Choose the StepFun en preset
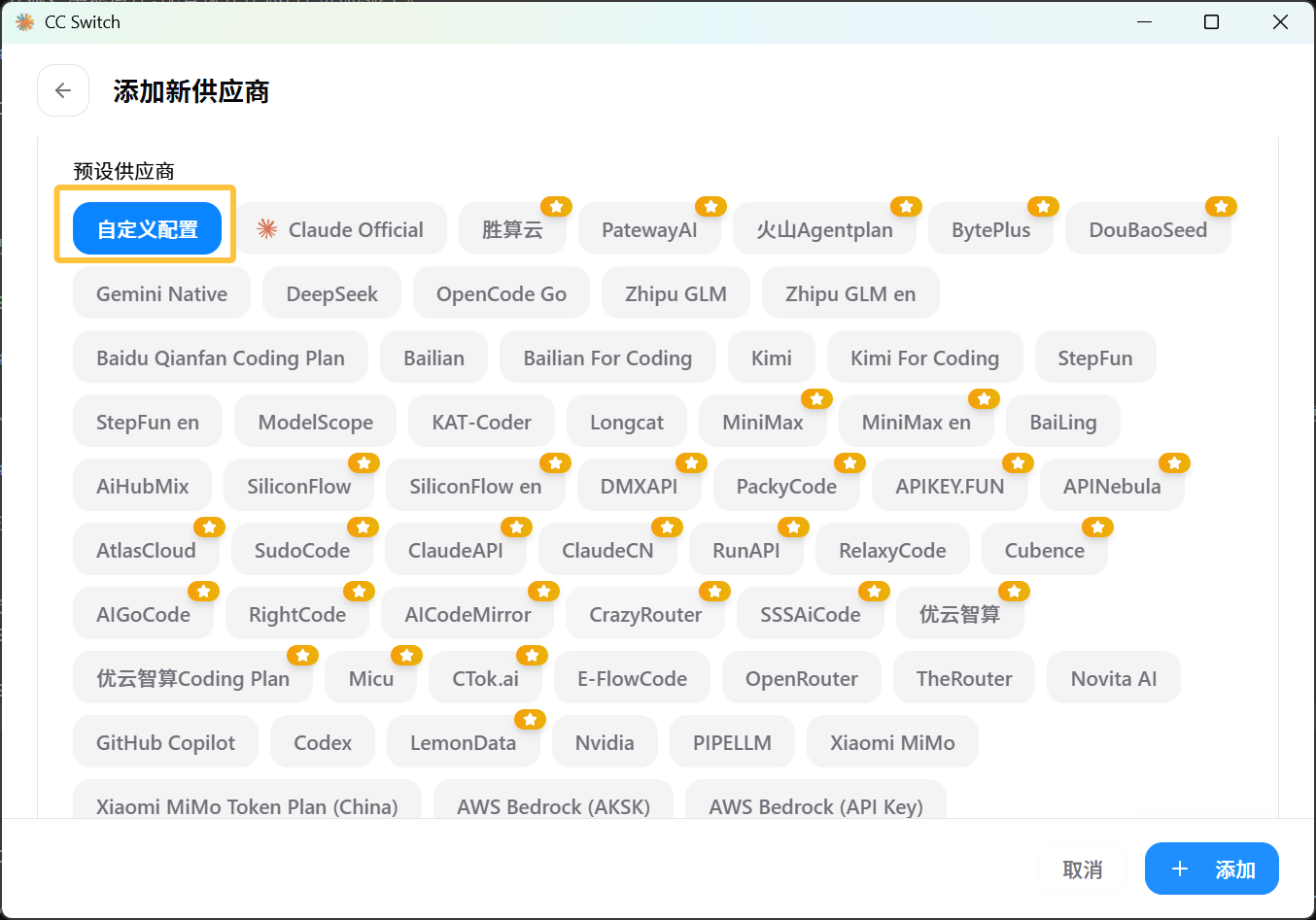1316x920 pixels. [x=148, y=422]
